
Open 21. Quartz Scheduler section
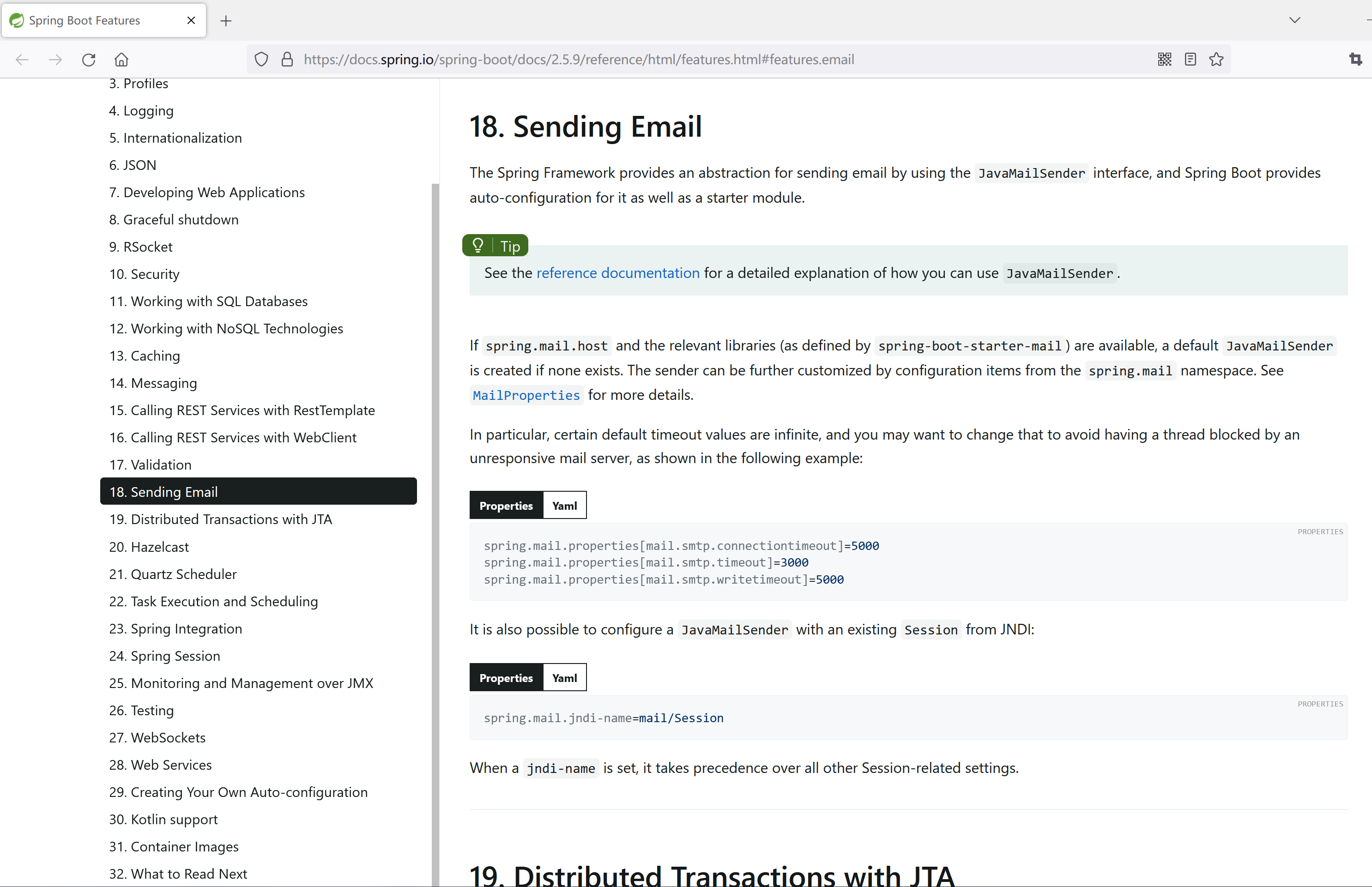(x=173, y=574)
